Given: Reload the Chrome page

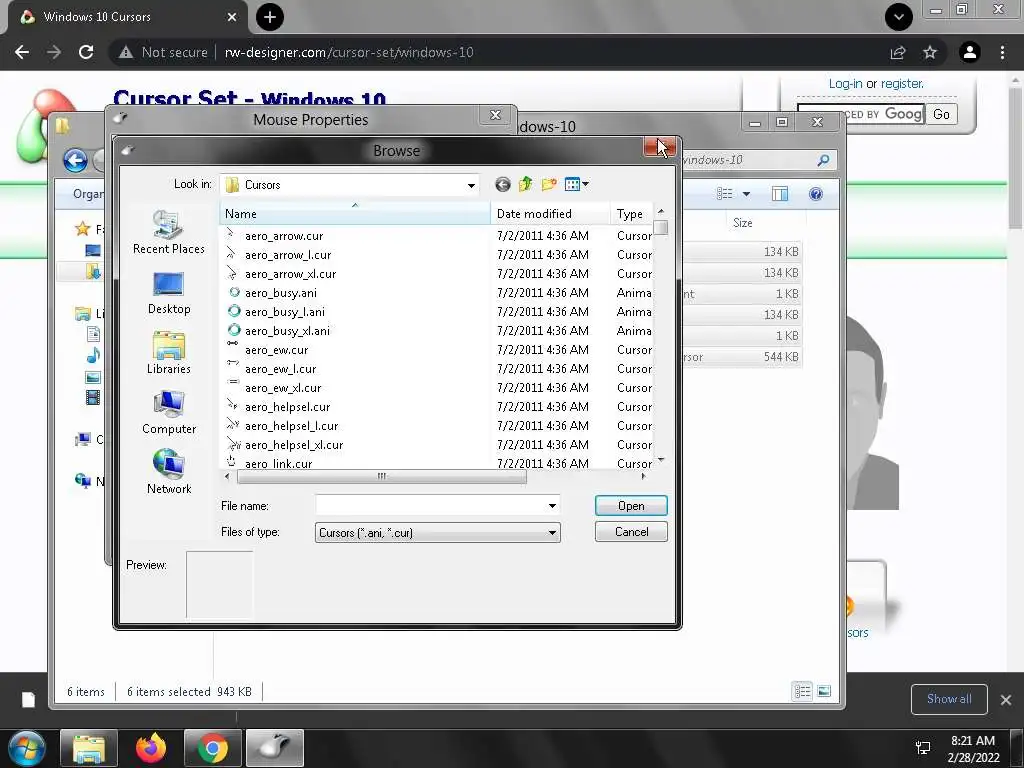Looking at the screenshot, I should [x=86, y=52].
